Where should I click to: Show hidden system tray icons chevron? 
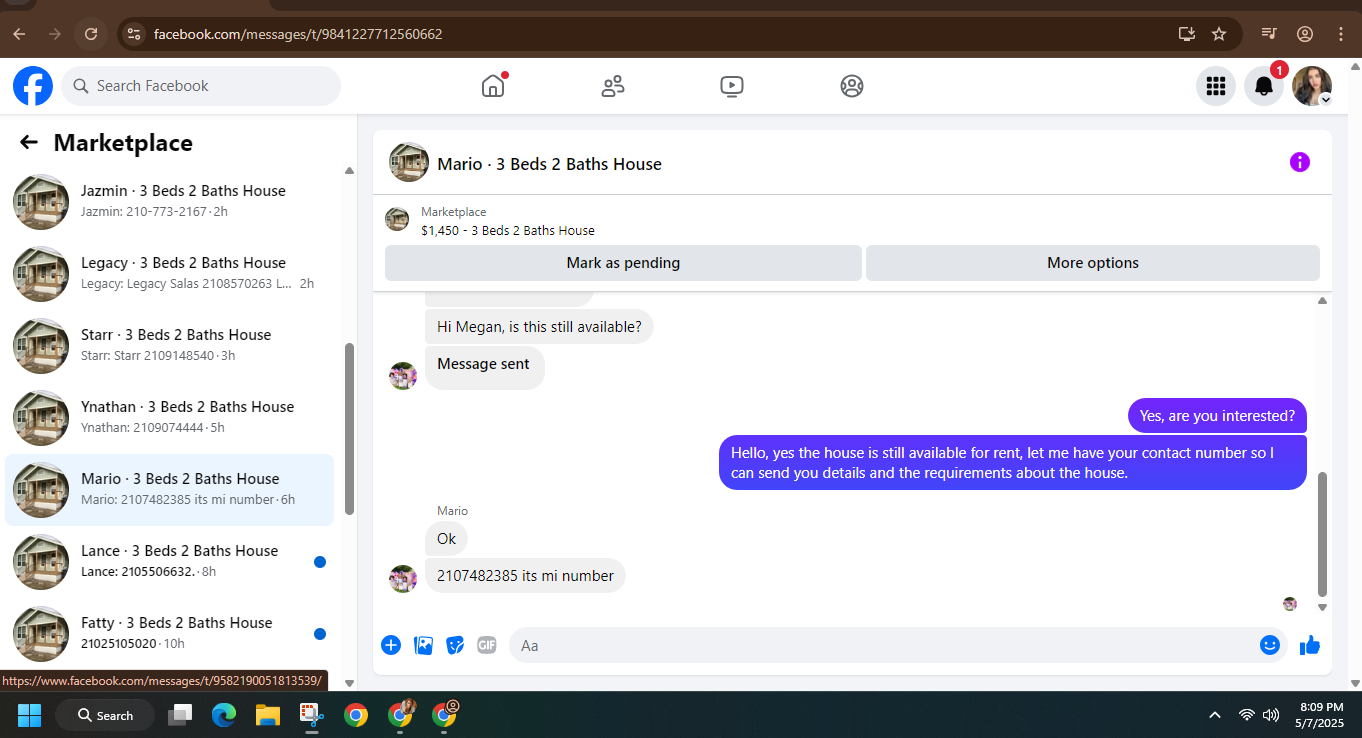(1215, 715)
